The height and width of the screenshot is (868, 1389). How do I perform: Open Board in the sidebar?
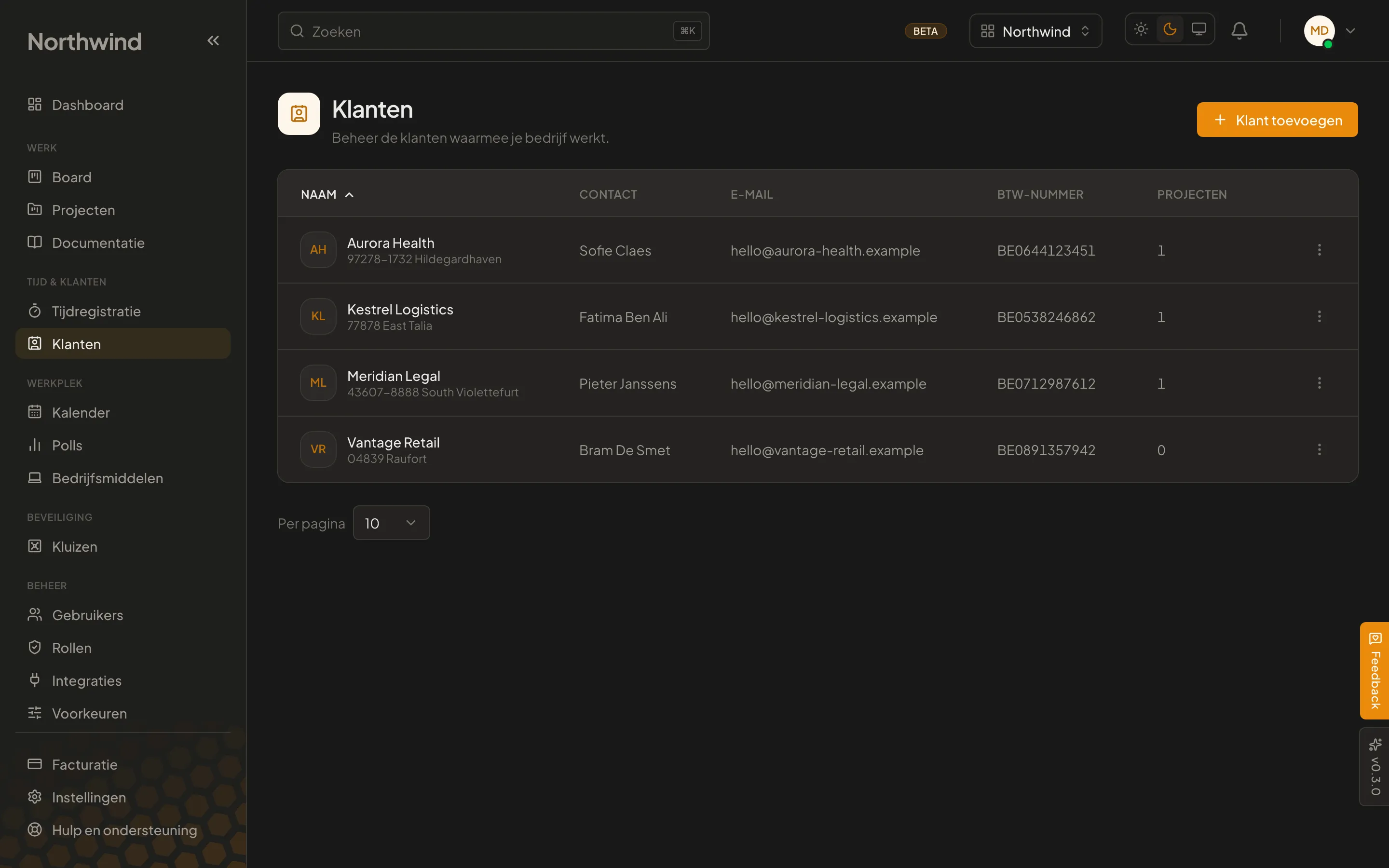(123, 177)
